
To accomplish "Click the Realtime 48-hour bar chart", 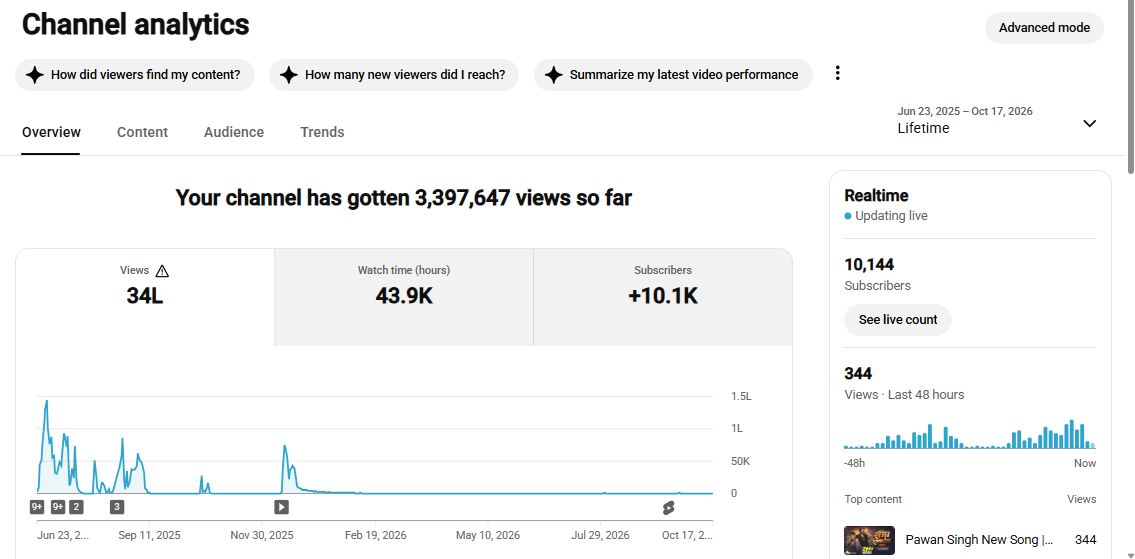I will [x=970, y=434].
